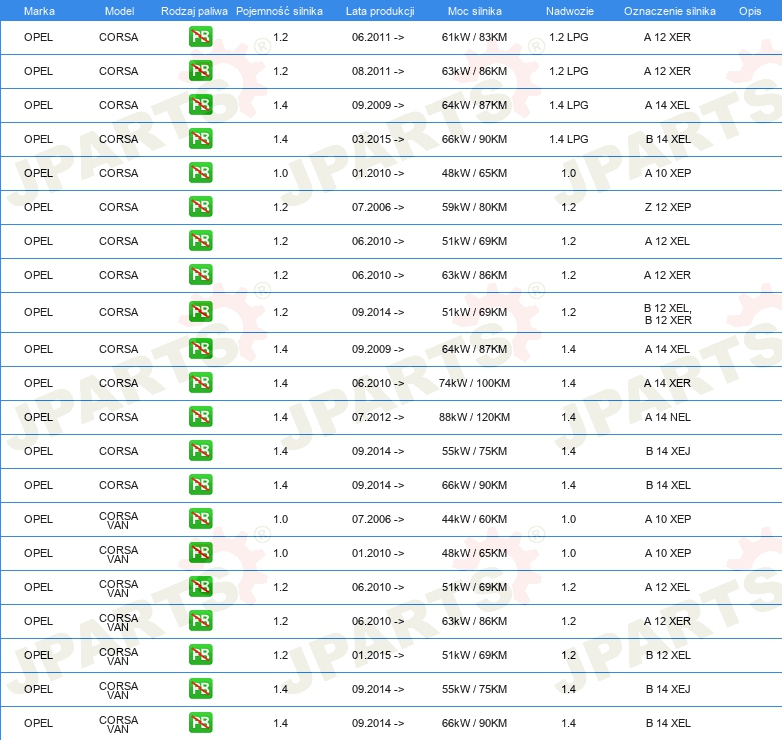Click the fuel icon in the CORSA 06.2010 51kW / 69KM row
This screenshot has width=782, height=740.
click(200, 240)
